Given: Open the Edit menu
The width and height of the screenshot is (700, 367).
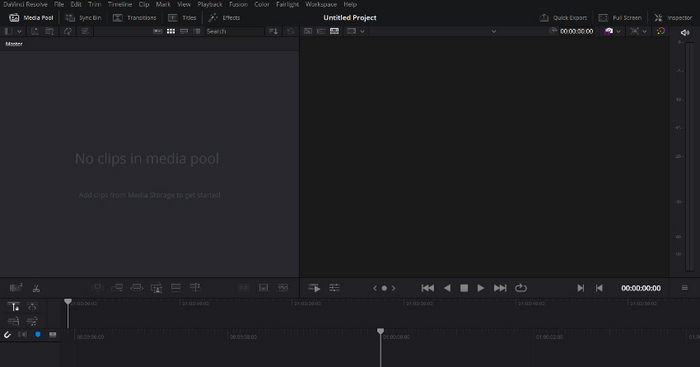Looking at the screenshot, I should coord(76,4).
